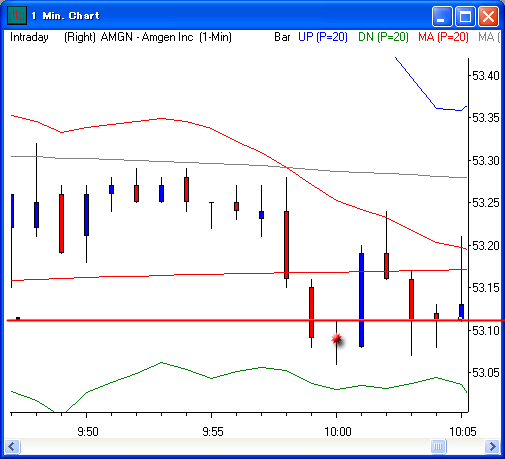Click the 9:55 time axis label
This screenshot has width=505, height=459.
tap(213, 432)
